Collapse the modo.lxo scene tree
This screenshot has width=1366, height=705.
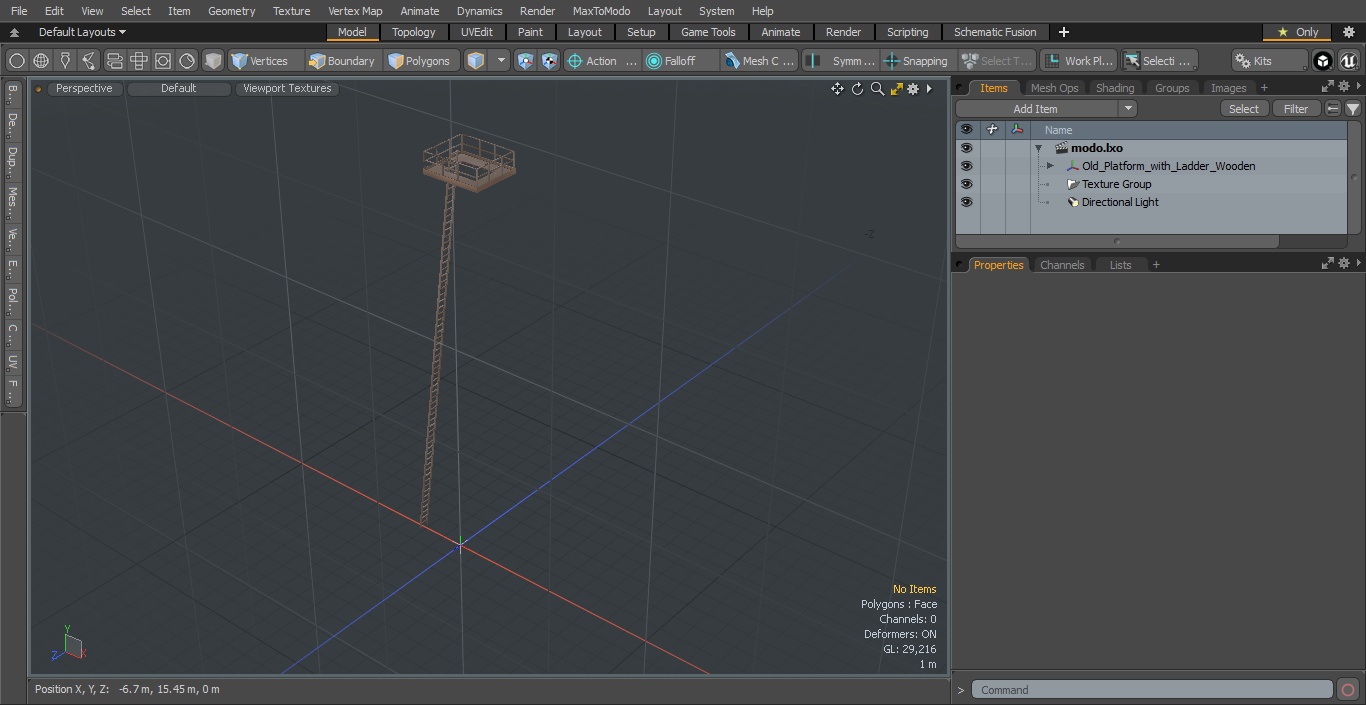1039,148
